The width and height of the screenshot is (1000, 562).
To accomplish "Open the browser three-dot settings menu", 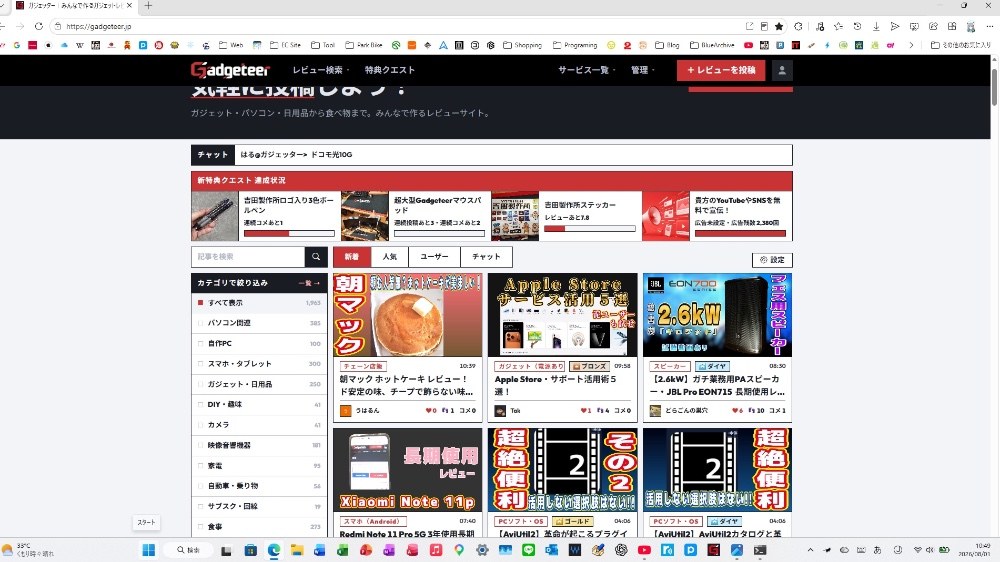I will pos(990,26).
